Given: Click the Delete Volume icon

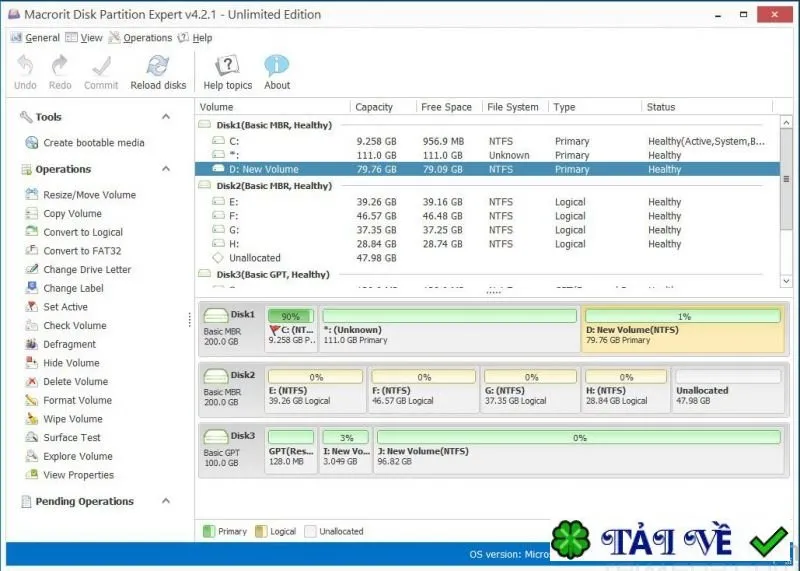Looking at the screenshot, I should coord(32,382).
